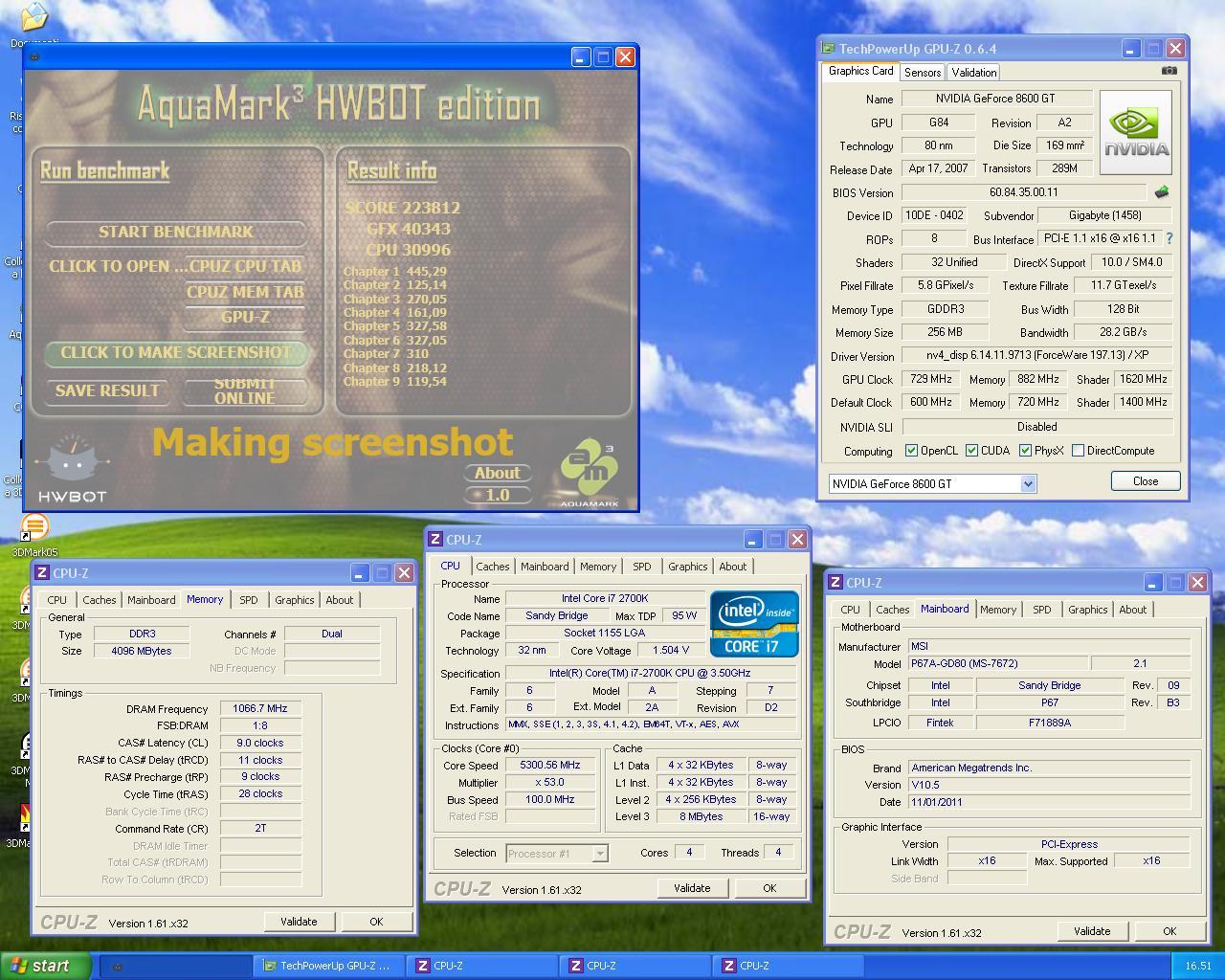Click Close button in GPU-Z
The height and width of the screenshot is (980, 1225).
pyautogui.click(x=1145, y=481)
